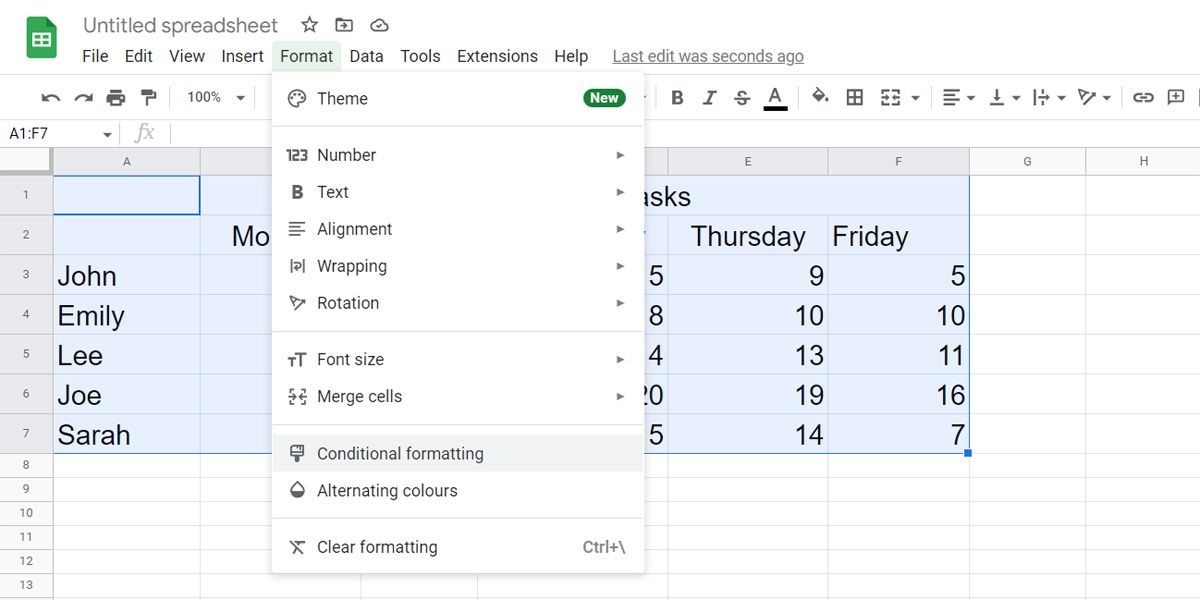This screenshot has height=600, width=1200.
Task: Click the cell containing Sarah
Action: click(127, 434)
